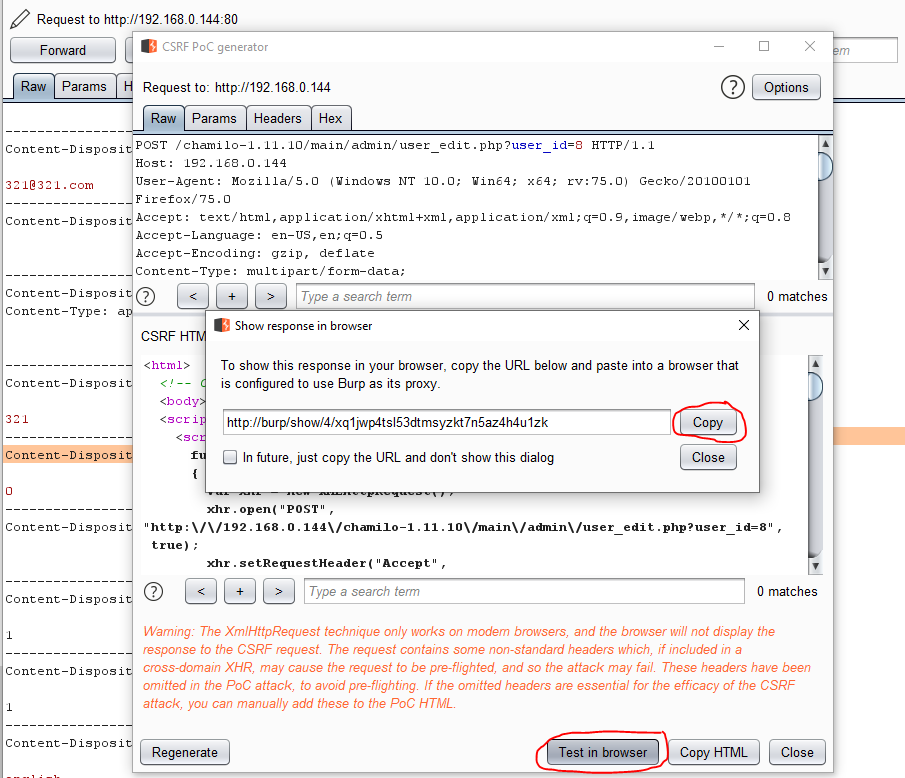
Task: Open the Hex tab in CSRF PoC generator
Action: coord(331,118)
